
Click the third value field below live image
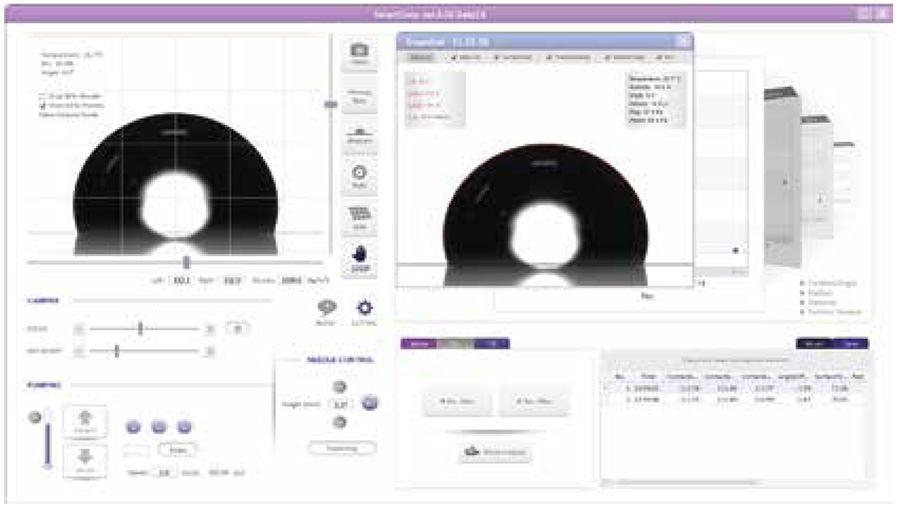point(292,280)
